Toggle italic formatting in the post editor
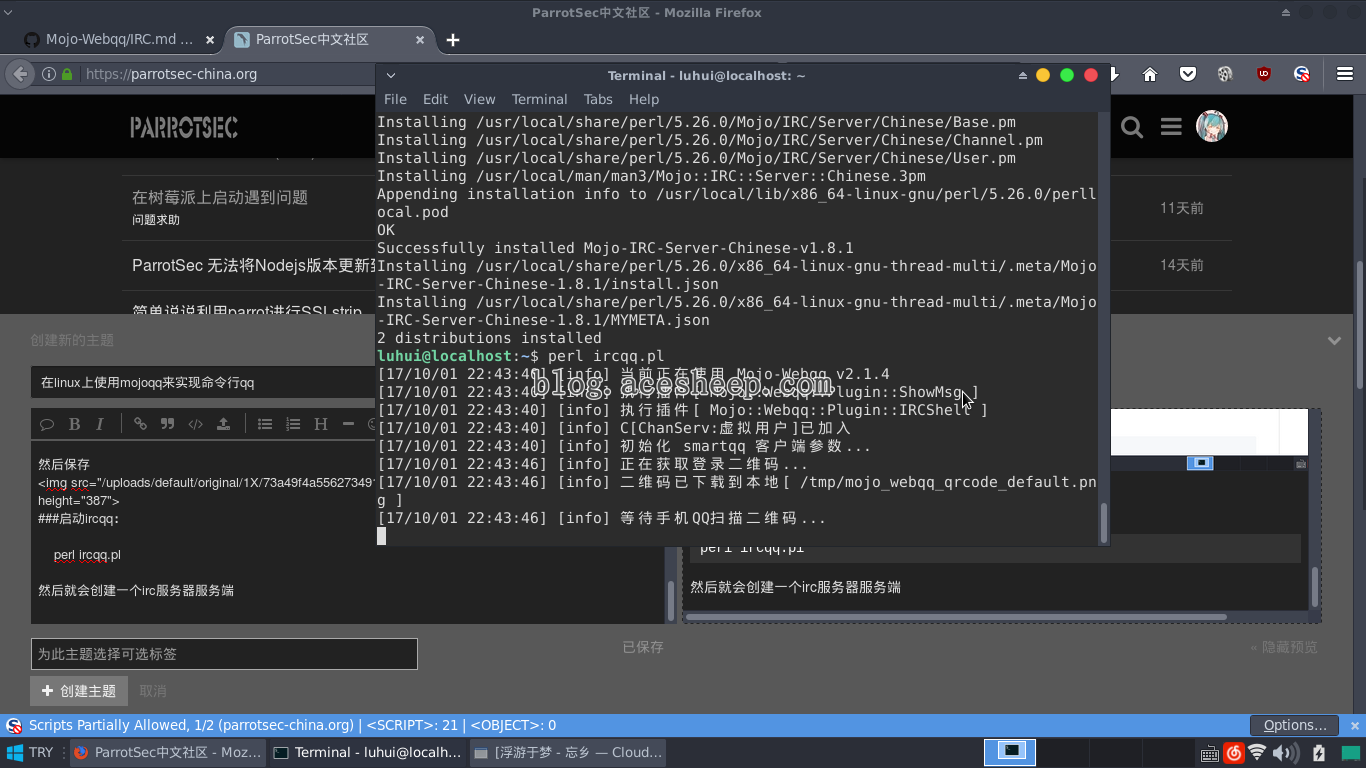The width and height of the screenshot is (1366, 768). coord(100,424)
